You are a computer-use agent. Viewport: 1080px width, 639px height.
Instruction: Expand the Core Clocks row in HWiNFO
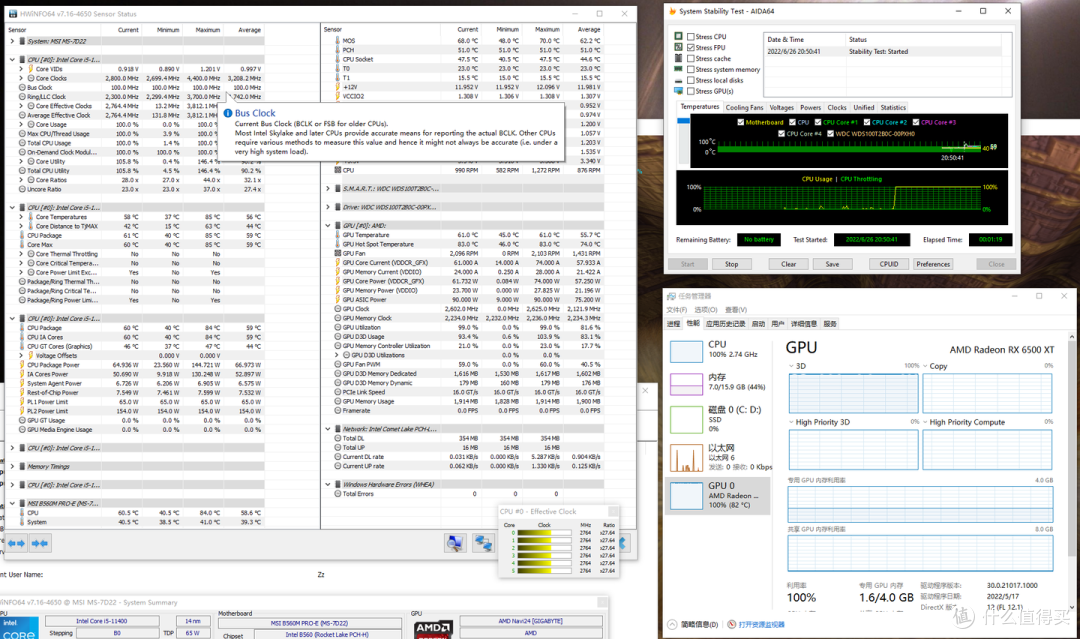21,78
